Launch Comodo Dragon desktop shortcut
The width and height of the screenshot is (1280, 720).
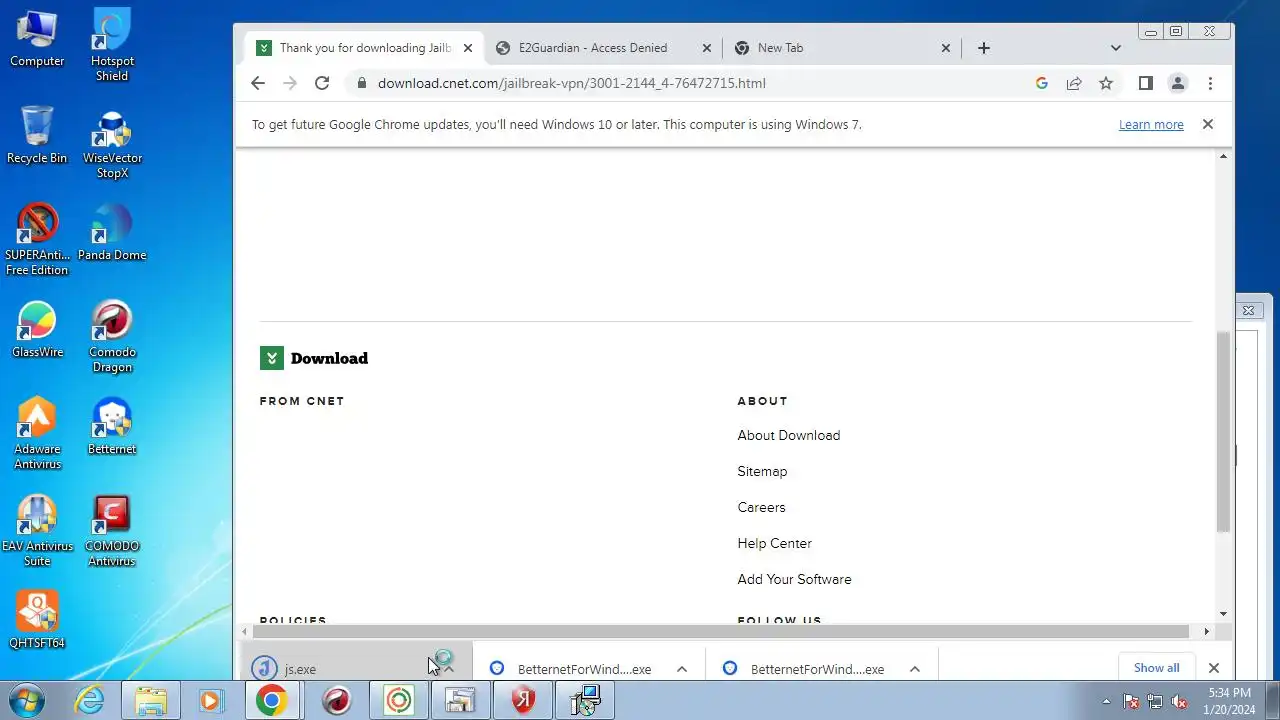tap(112, 337)
